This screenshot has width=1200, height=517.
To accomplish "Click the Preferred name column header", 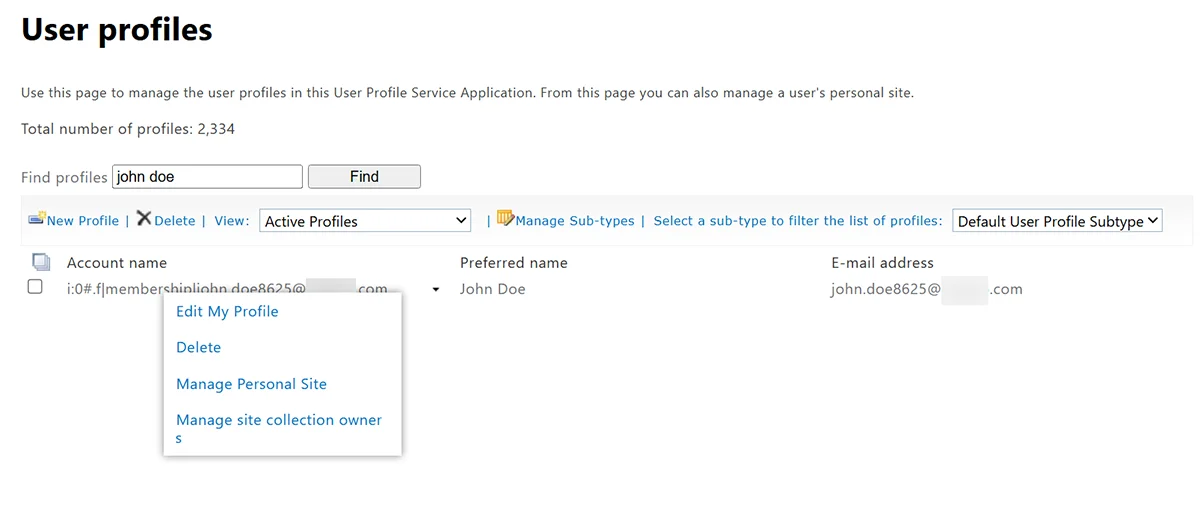I will pos(514,263).
